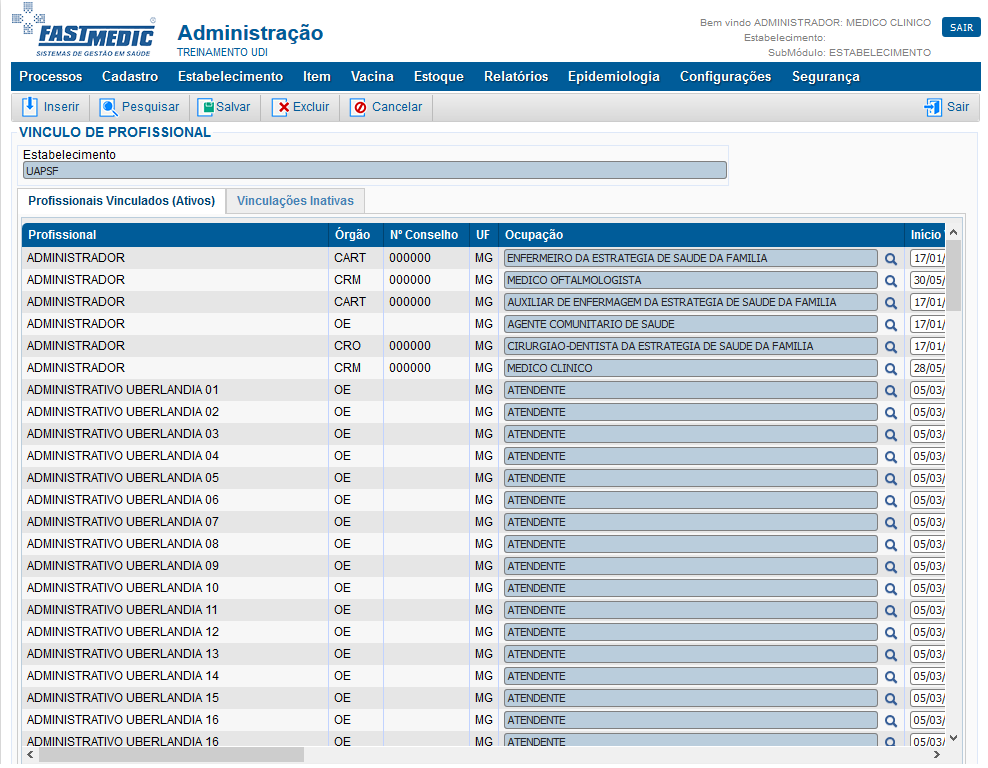This screenshot has height=768, width=988.
Task: Click the blue SAIR logout button
Action: click(x=961, y=28)
